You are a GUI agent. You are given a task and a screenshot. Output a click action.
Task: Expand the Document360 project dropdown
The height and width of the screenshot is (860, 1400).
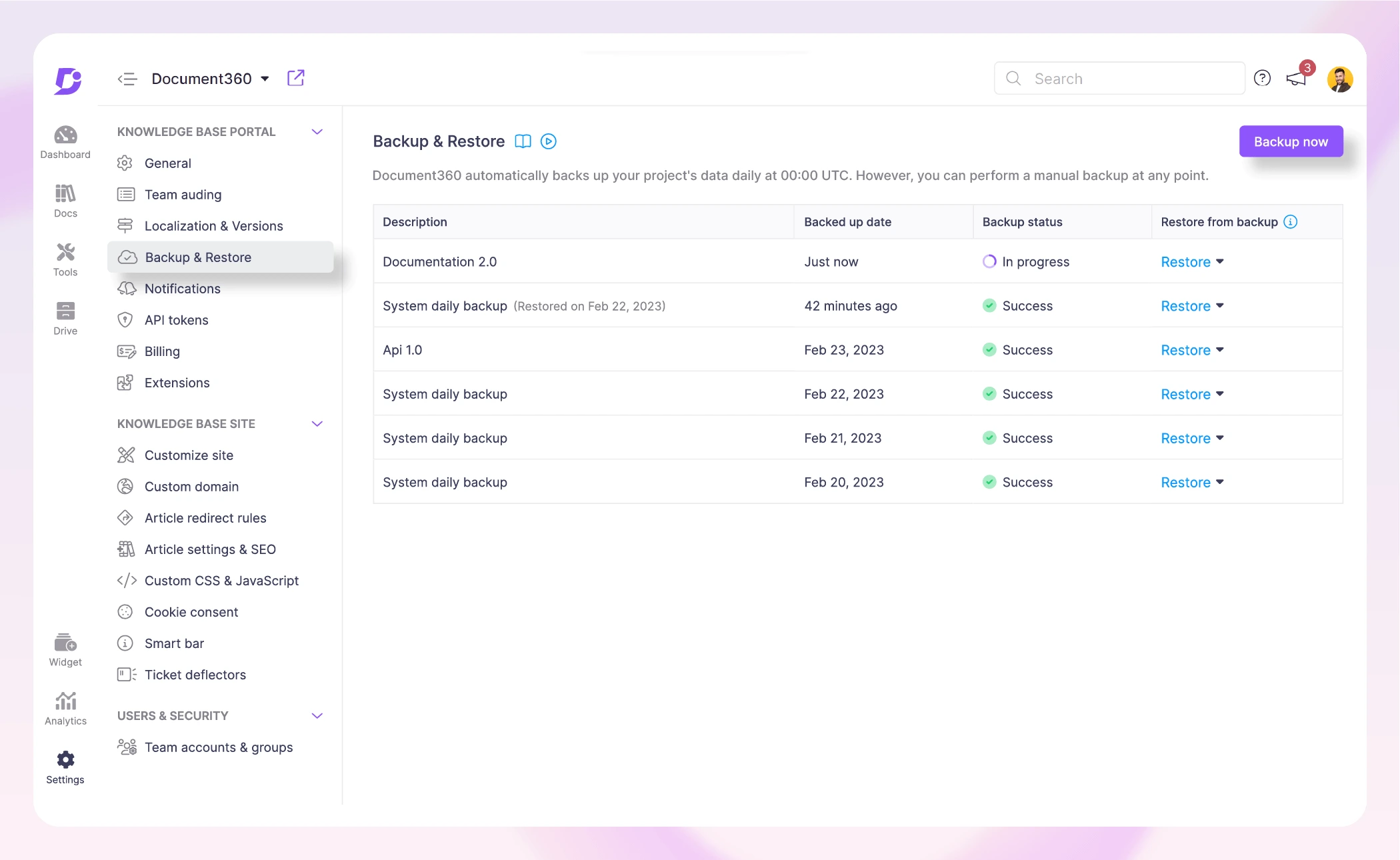[x=265, y=79]
